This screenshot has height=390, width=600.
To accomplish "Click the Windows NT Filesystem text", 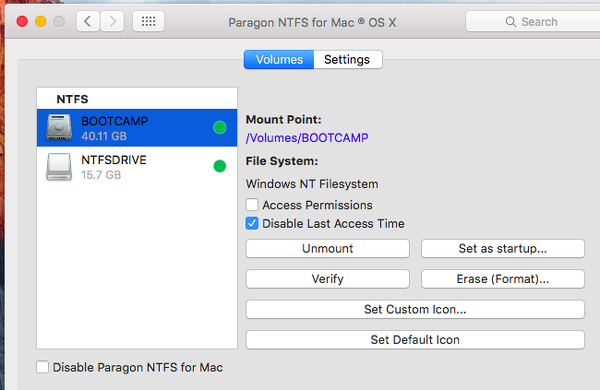I will tap(312, 184).
